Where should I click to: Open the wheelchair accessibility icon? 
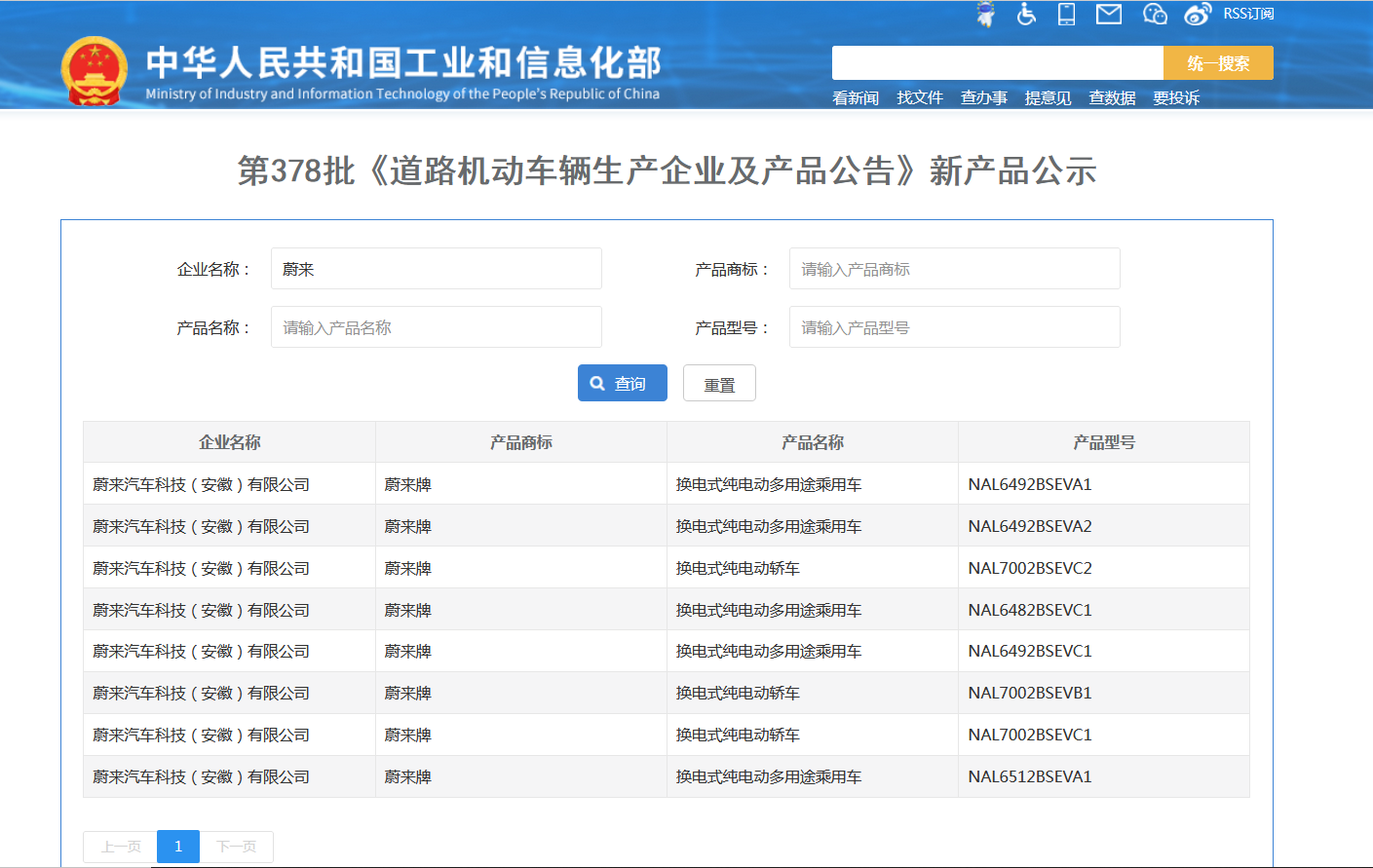(x=1026, y=14)
